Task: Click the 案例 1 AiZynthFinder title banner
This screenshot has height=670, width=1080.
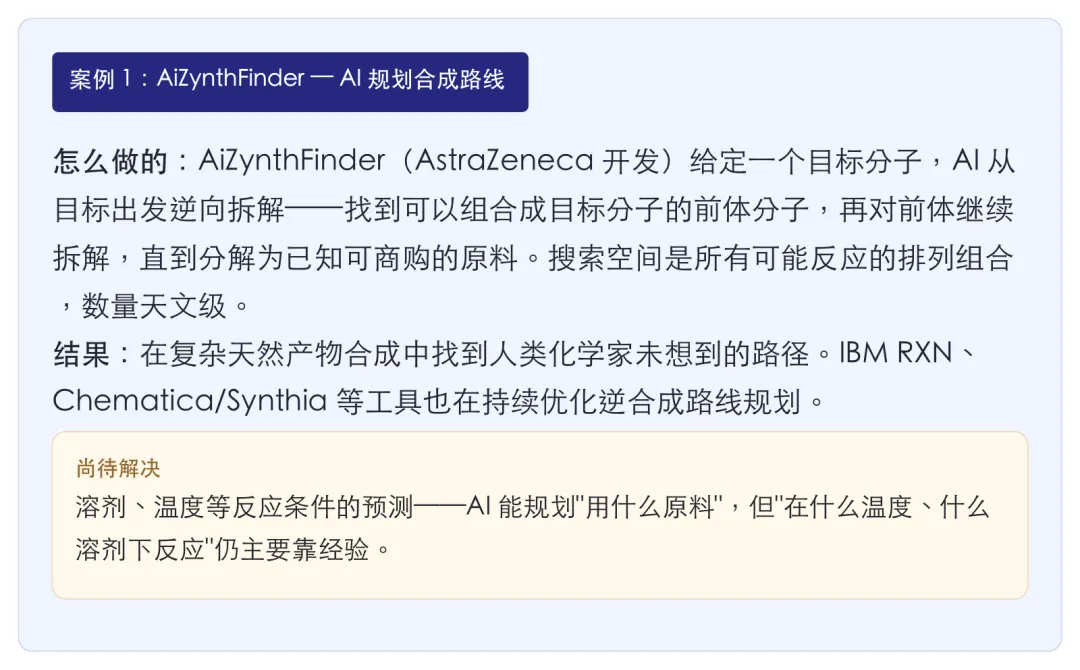Action: [290, 81]
